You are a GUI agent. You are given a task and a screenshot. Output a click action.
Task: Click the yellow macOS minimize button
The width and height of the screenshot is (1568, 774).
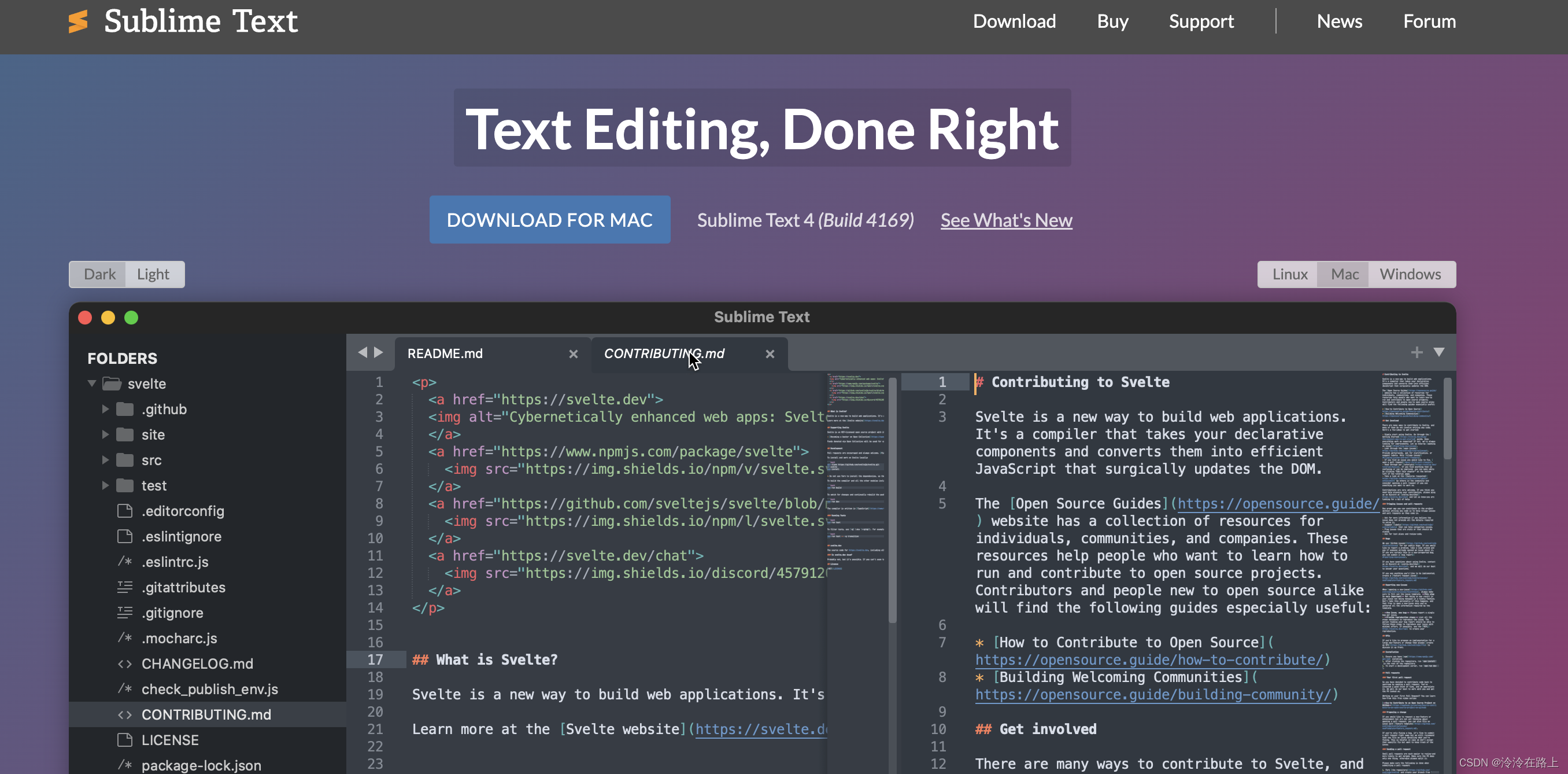[x=108, y=318]
